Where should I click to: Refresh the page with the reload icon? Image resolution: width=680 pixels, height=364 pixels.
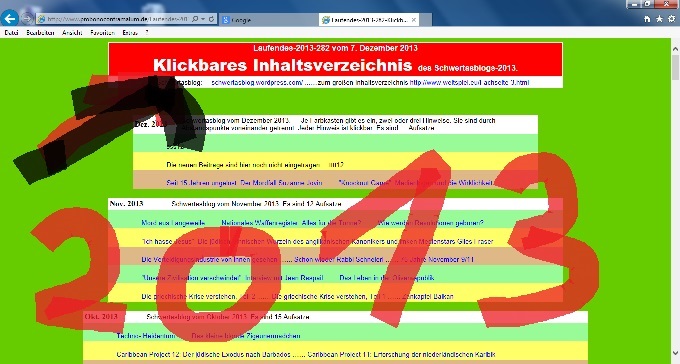211,19
